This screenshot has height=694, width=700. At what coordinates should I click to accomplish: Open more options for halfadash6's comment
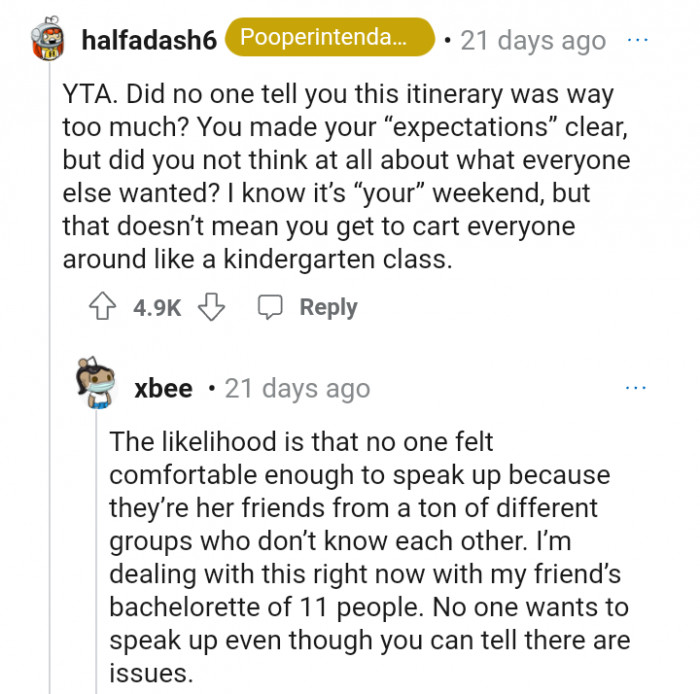(637, 40)
